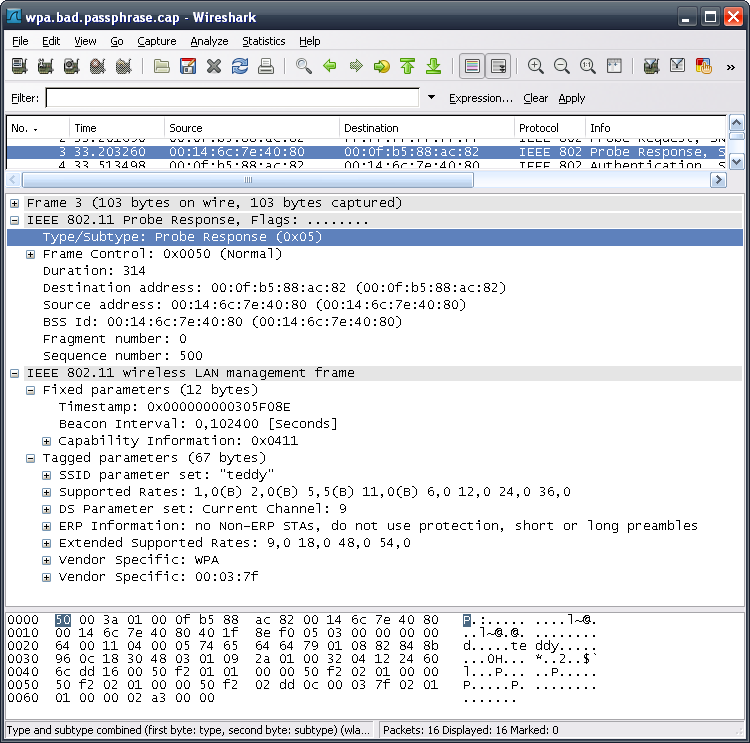Toggle auto scroll in live capture
The image size is (750, 743).
[x=497, y=67]
